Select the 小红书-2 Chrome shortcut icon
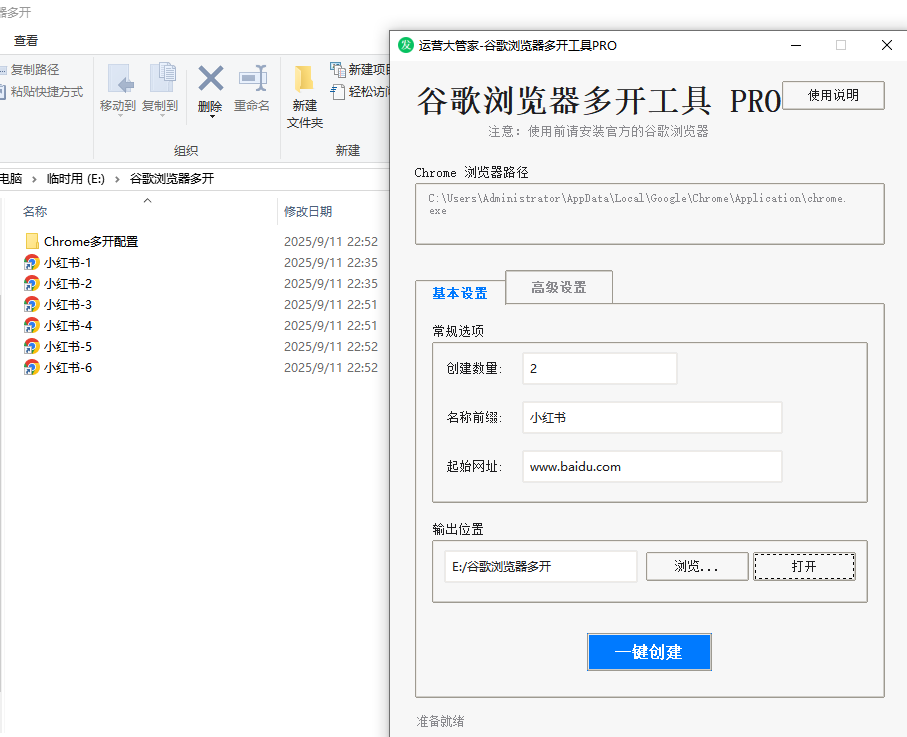 [x=31, y=283]
